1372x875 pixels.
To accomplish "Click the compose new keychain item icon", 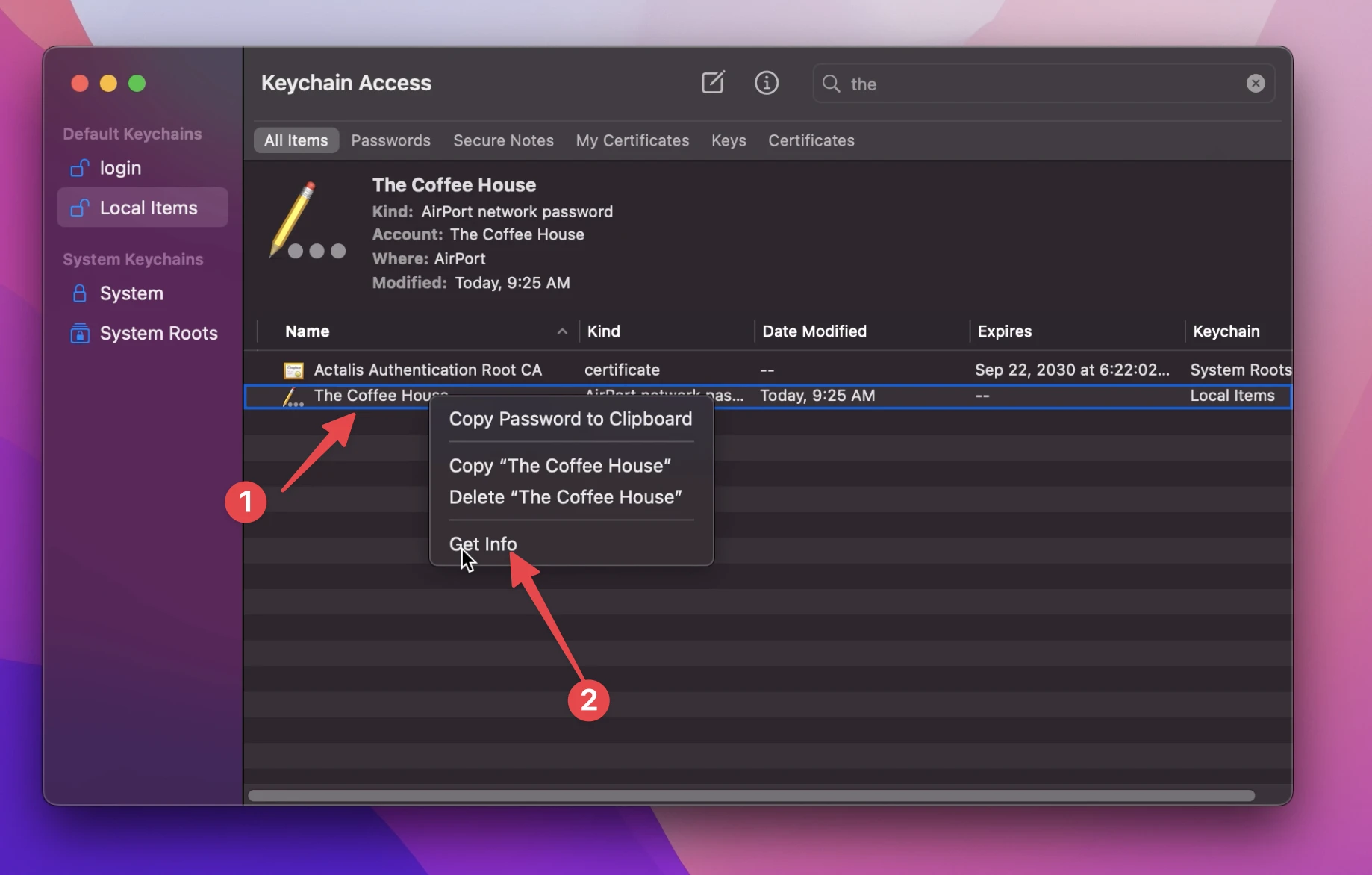I will coord(713,82).
